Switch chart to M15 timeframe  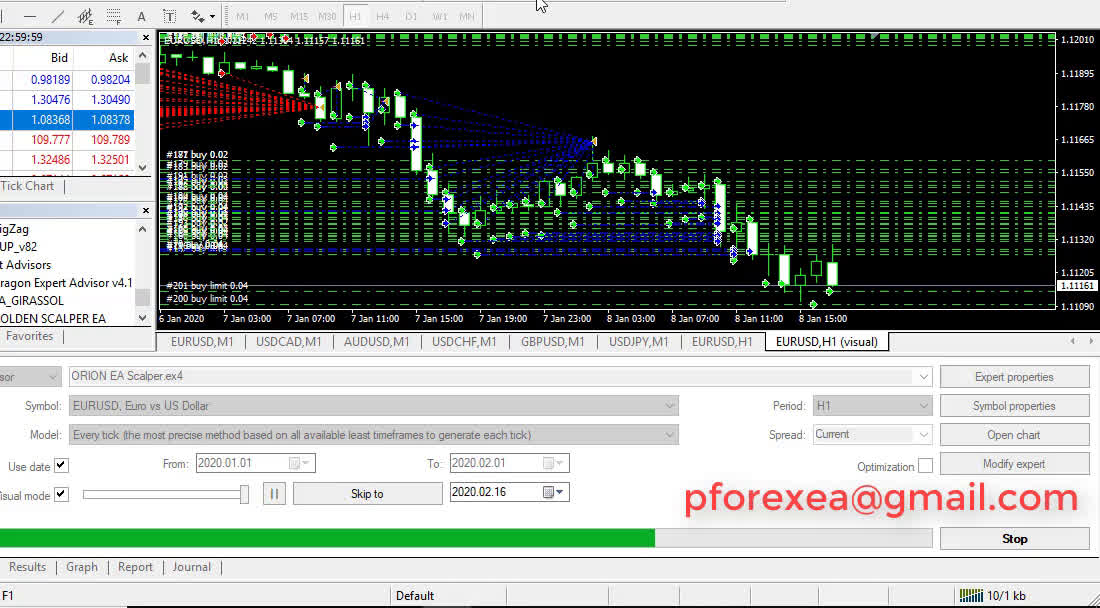pyautogui.click(x=299, y=16)
